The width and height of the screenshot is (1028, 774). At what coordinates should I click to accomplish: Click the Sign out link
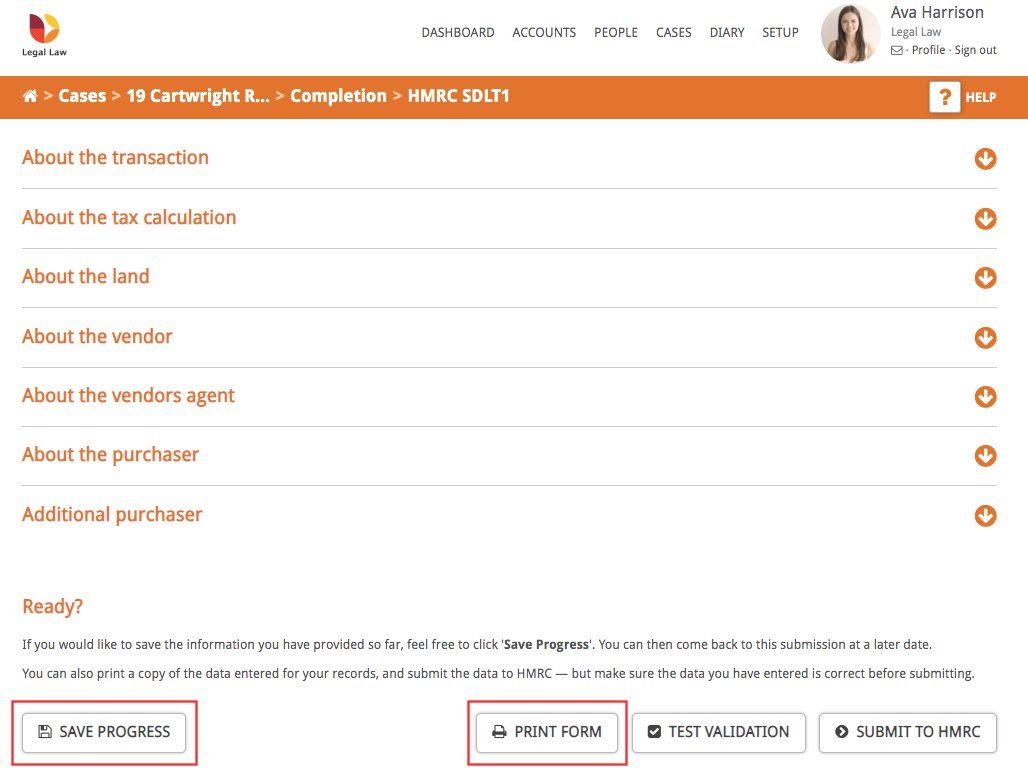coord(975,50)
